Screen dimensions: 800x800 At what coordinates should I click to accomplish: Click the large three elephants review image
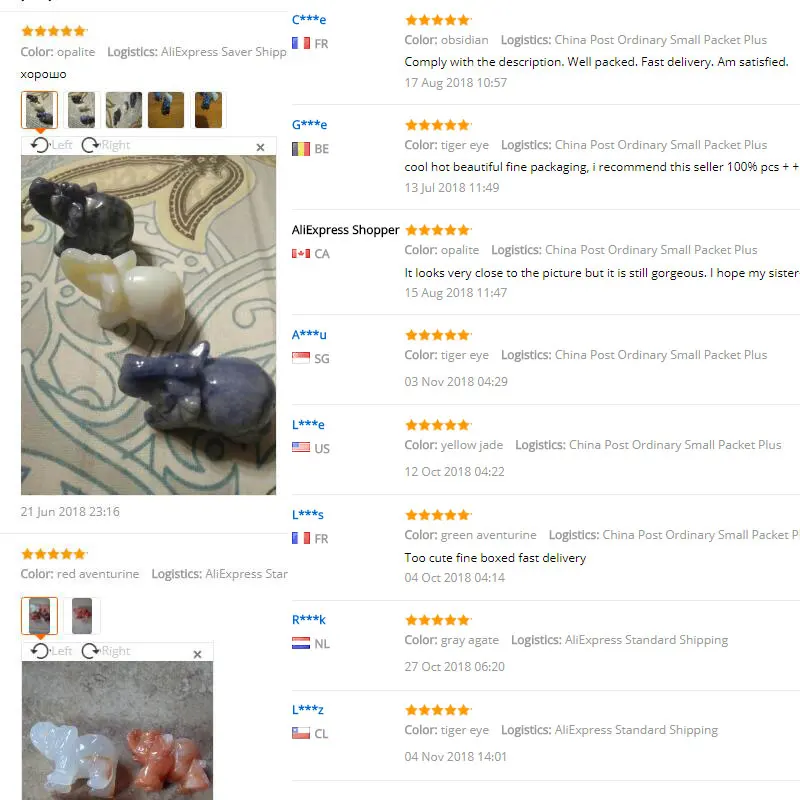tap(148, 325)
